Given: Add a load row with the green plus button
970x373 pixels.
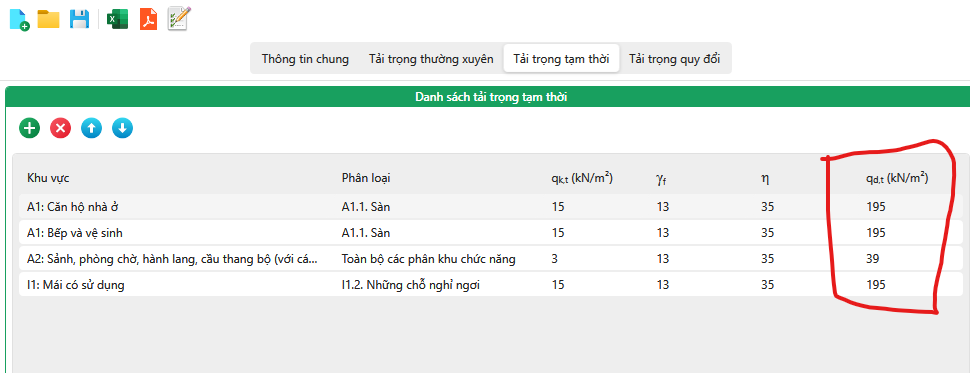Looking at the screenshot, I should (x=29, y=129).
